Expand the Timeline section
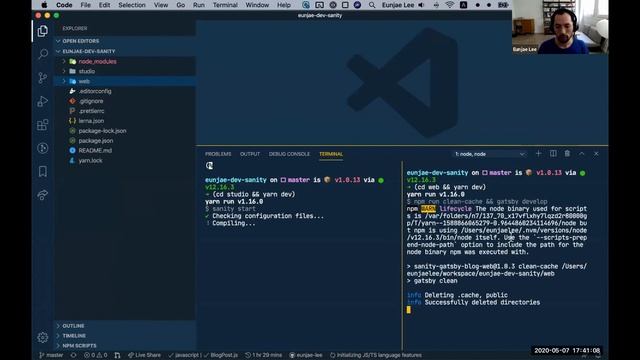640x360 pixels. click(x=125, y=336)
